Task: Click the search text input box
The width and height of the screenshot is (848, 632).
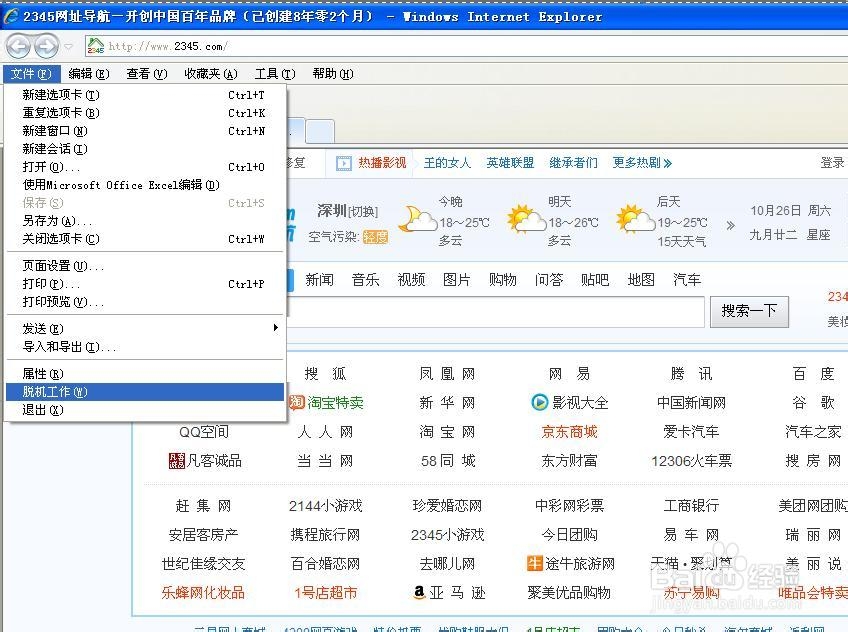Action: pyautogui.click(x=495, y=312)
